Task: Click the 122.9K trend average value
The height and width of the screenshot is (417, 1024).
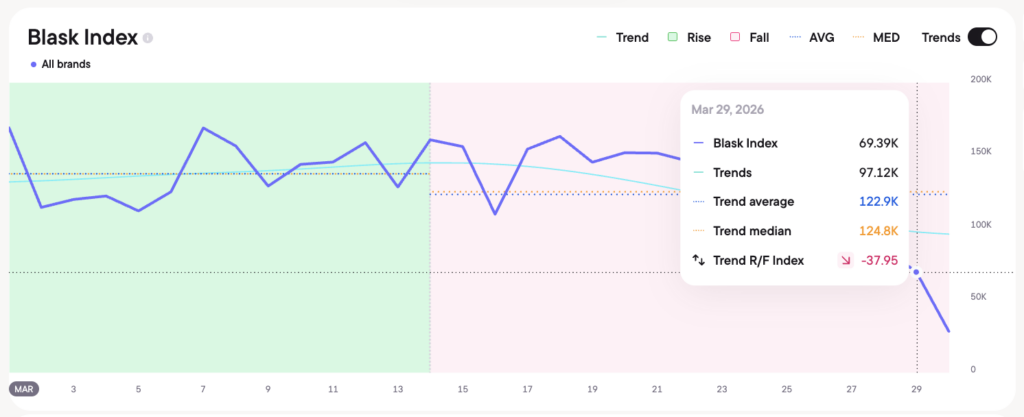Action: click(x=878, y=202)
